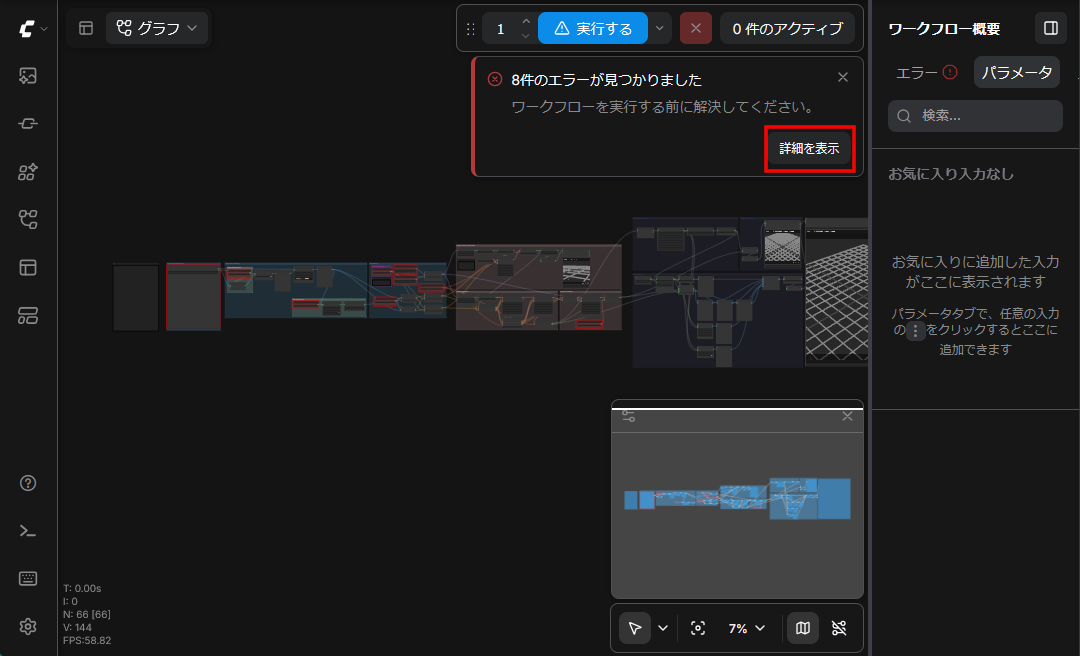Open the apps sparkle sidebar icon
The height and width of the screenshot is (656, 1080).
(x=28, y=172)
